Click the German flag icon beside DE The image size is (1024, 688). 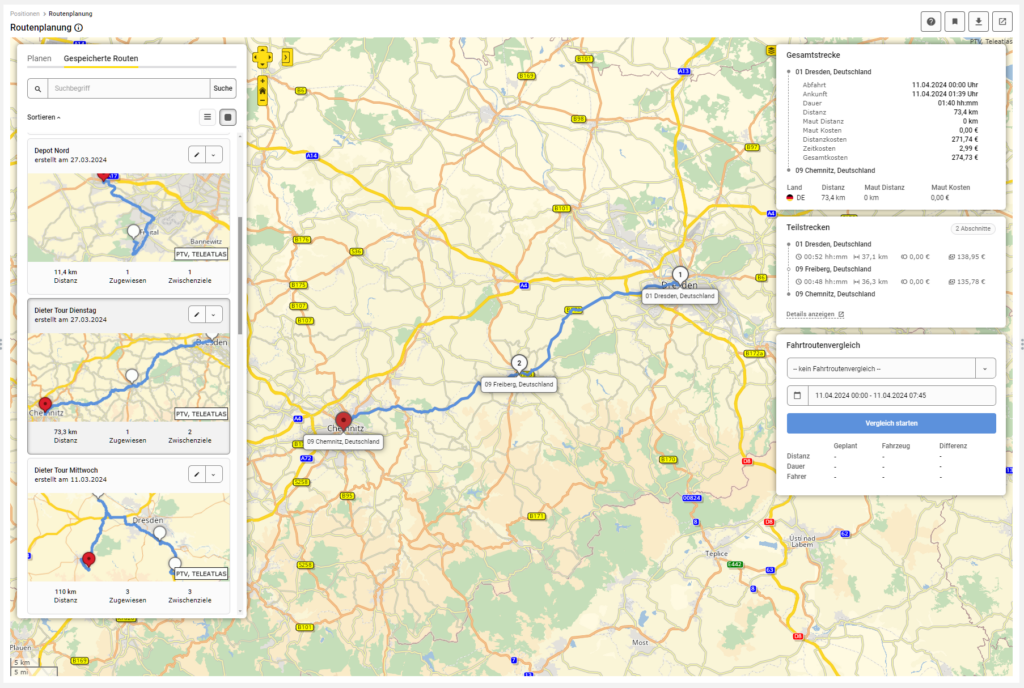pyautogui.click(x=790, y=198)
